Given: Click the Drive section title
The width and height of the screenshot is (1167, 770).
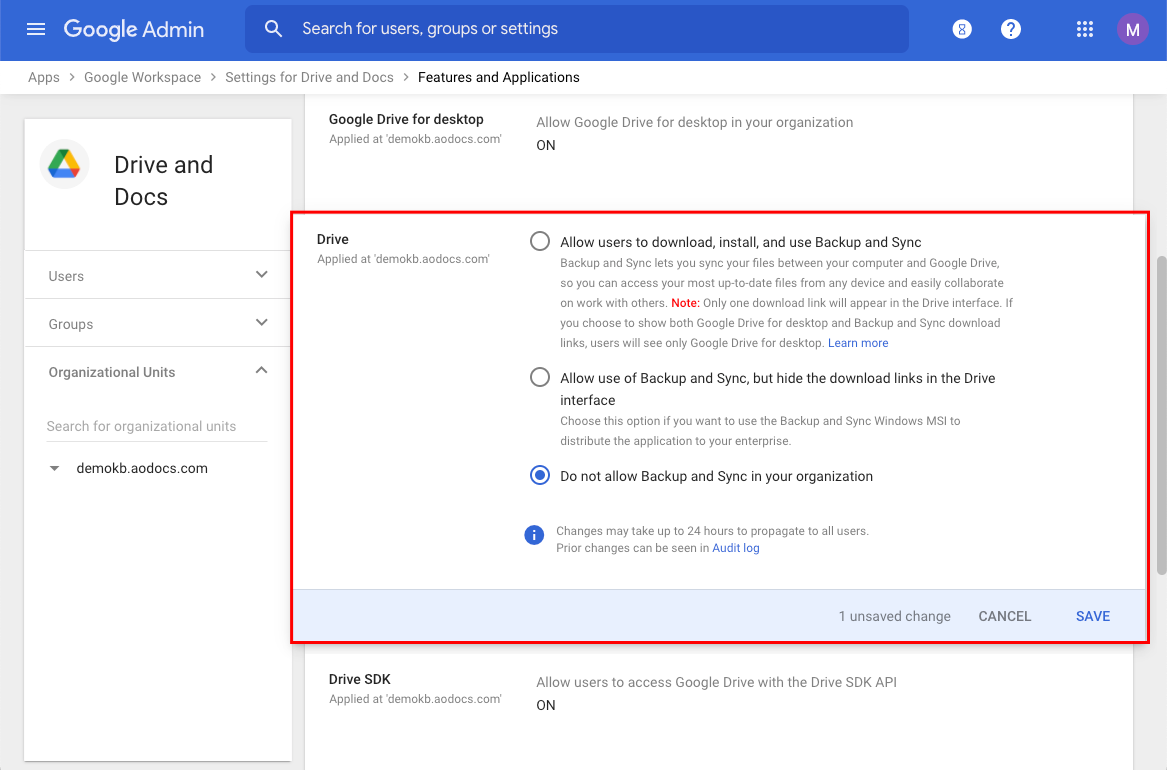Looking at the screenshot, I should (333, 239).
